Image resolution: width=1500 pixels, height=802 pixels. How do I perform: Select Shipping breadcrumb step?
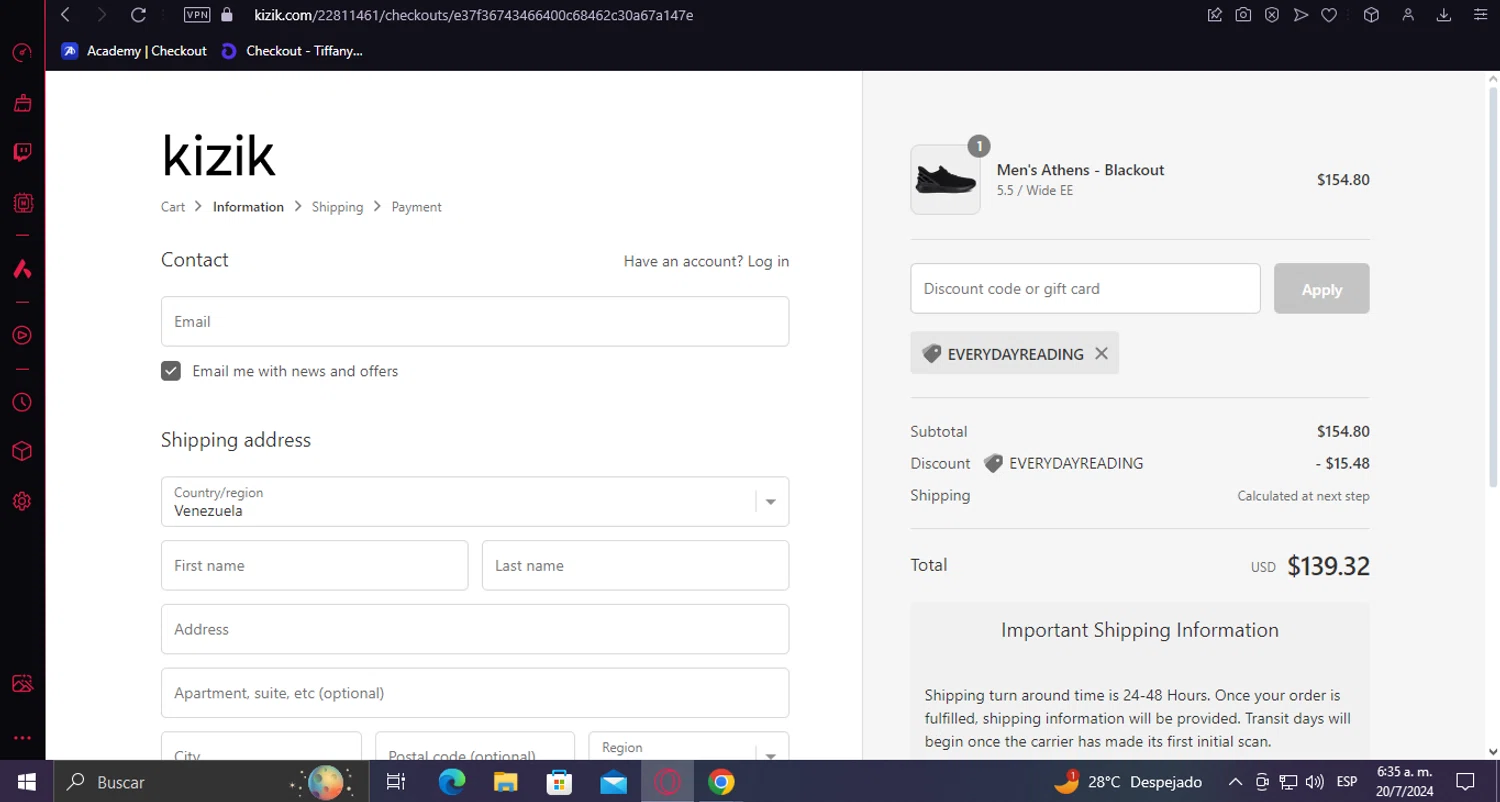tap(337, 207)
